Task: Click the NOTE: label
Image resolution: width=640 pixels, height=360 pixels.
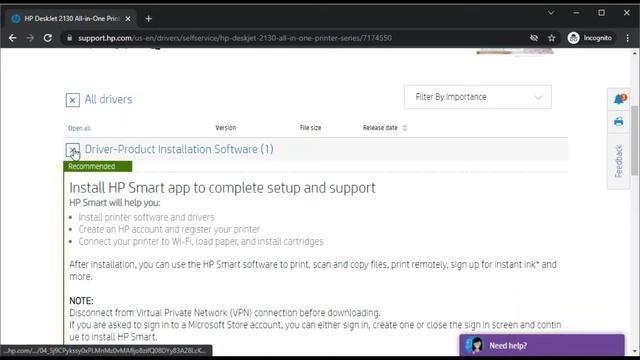Action: [x=81, y=301]
